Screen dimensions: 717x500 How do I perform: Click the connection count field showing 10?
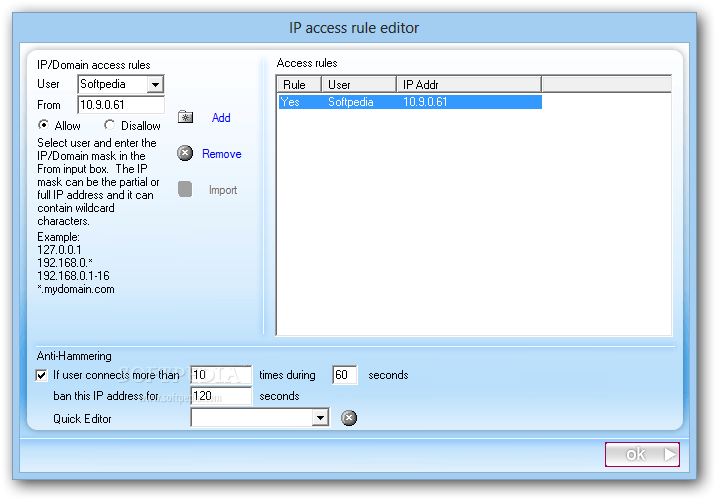pyautogui.click(x=221, y=375)
